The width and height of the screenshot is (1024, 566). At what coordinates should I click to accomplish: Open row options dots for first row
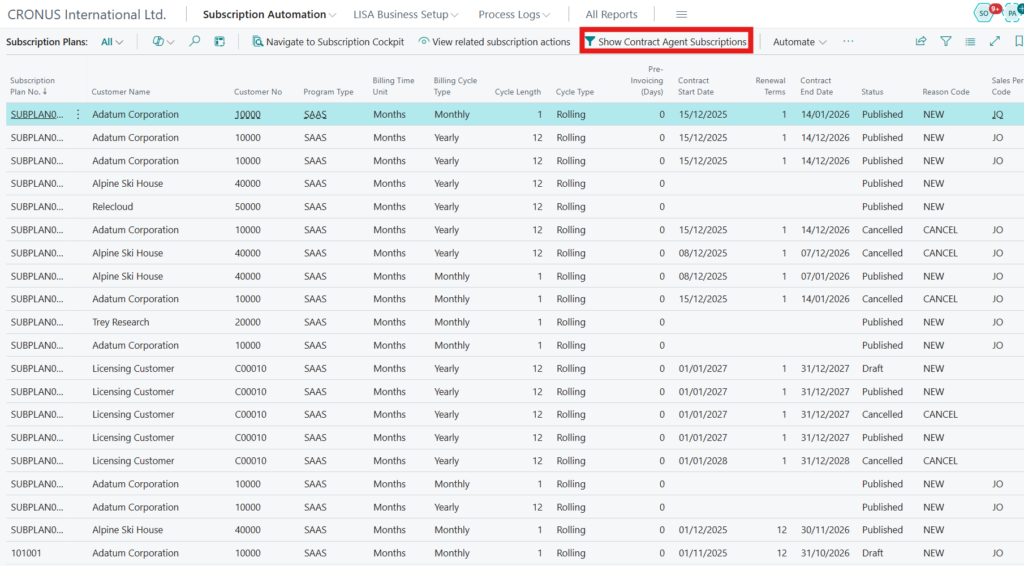78,115
